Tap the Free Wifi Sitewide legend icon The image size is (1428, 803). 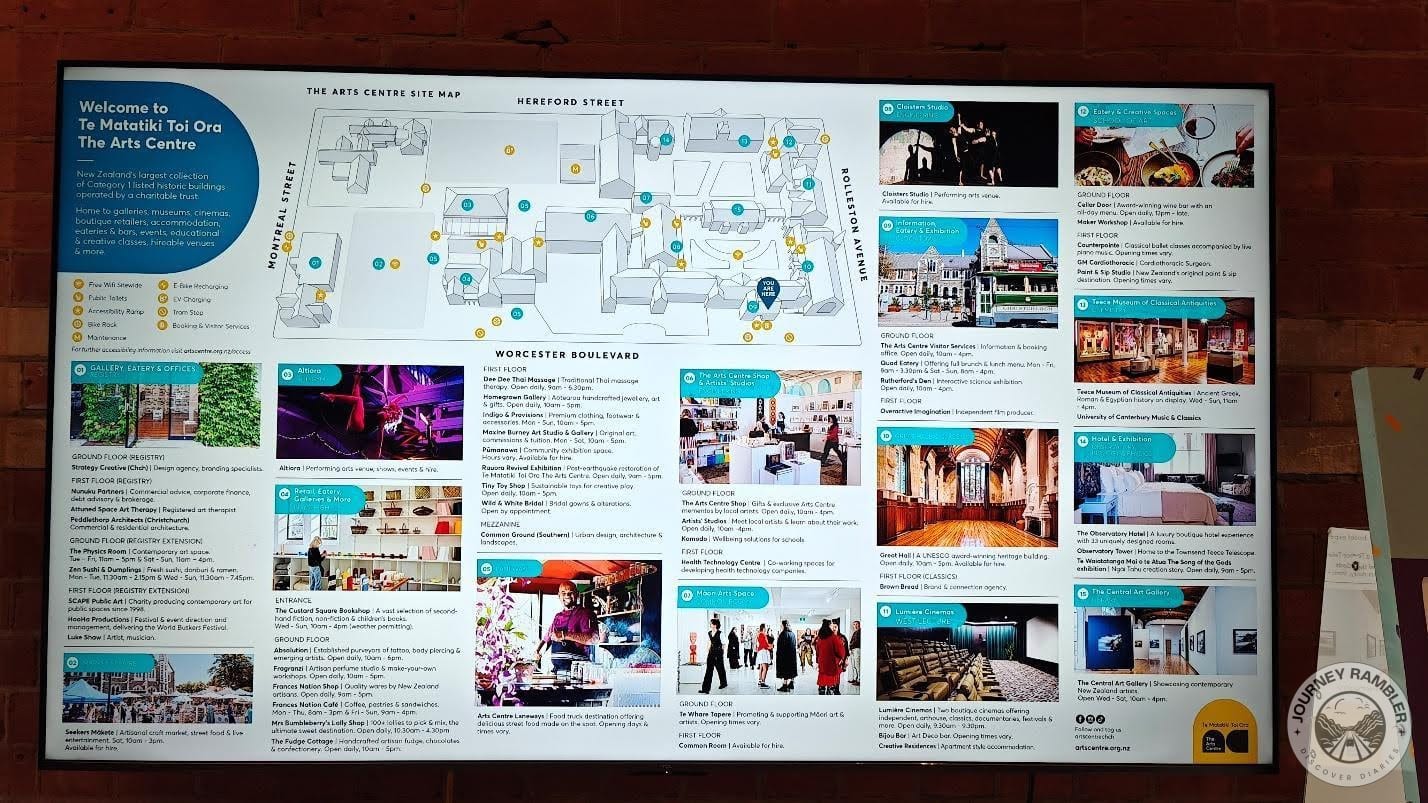(80, 285)
